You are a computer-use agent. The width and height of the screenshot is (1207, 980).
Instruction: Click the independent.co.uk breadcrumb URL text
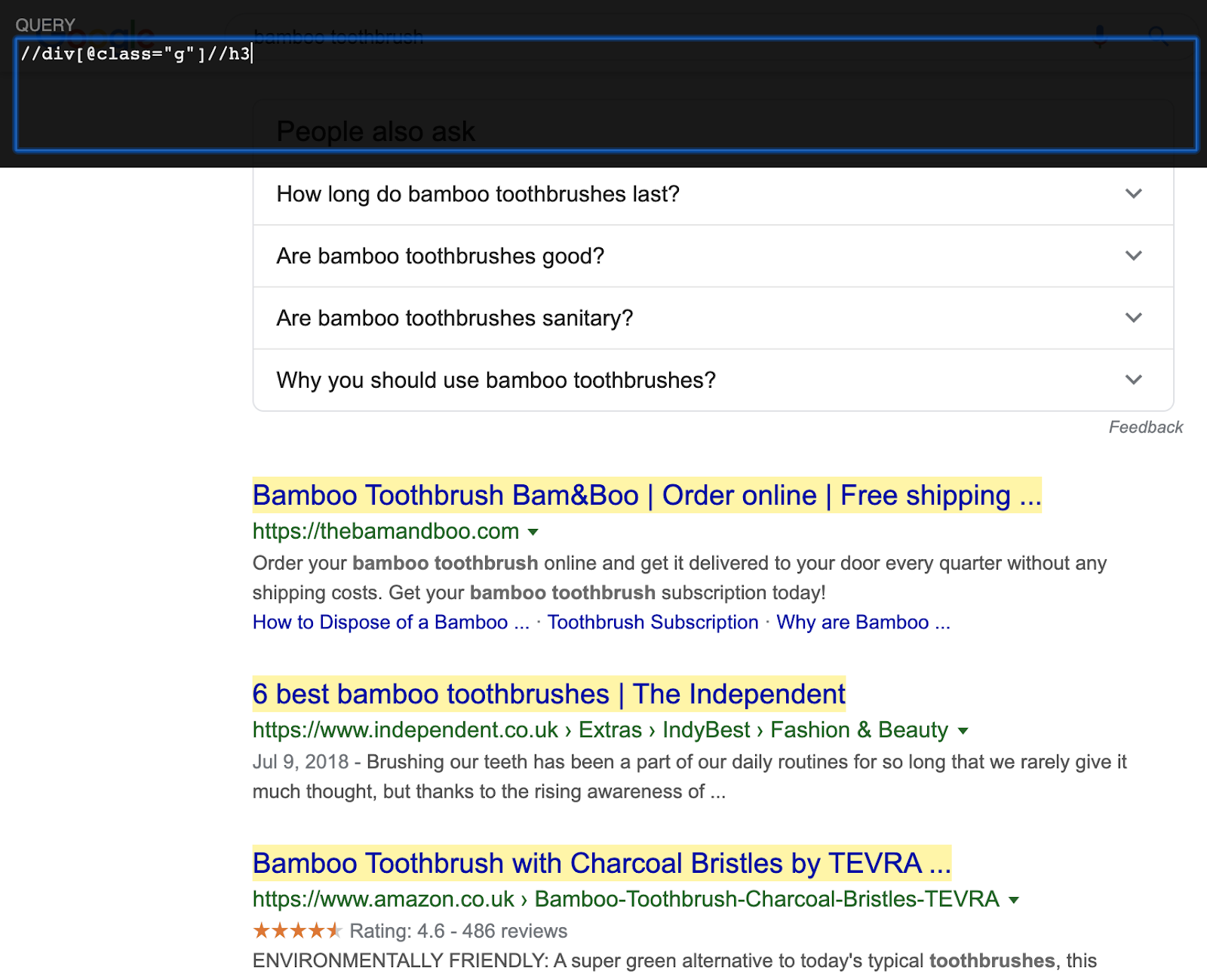[x=600, y=730]
